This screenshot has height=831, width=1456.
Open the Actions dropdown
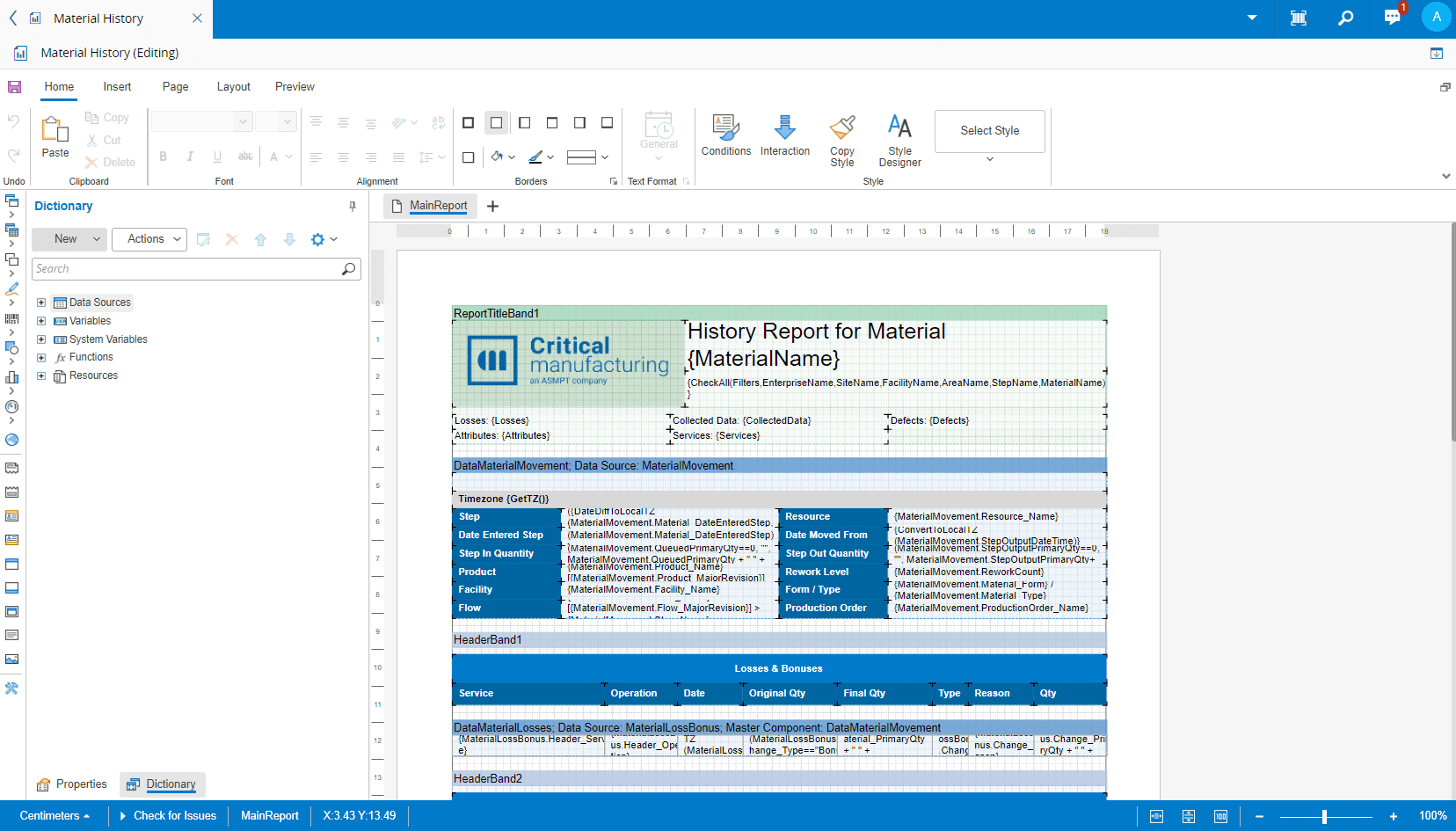[x=149, y=239]
